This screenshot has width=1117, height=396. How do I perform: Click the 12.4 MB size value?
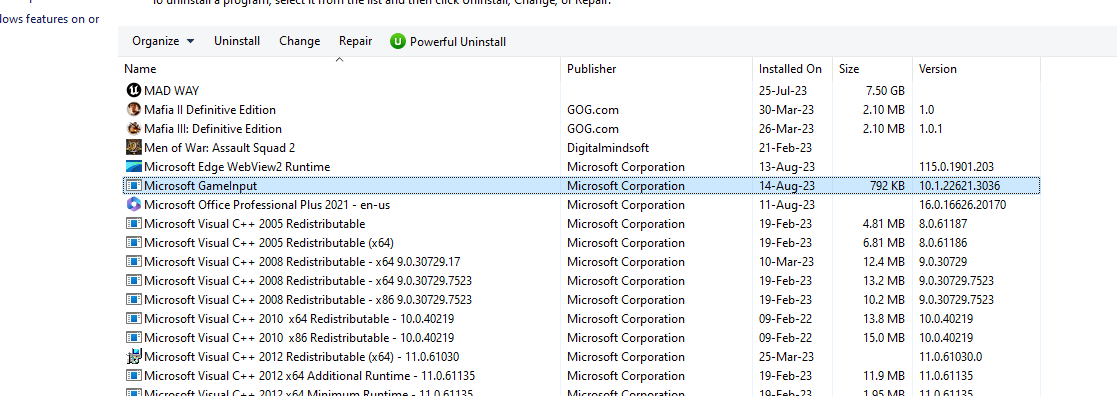pos(883,261)
